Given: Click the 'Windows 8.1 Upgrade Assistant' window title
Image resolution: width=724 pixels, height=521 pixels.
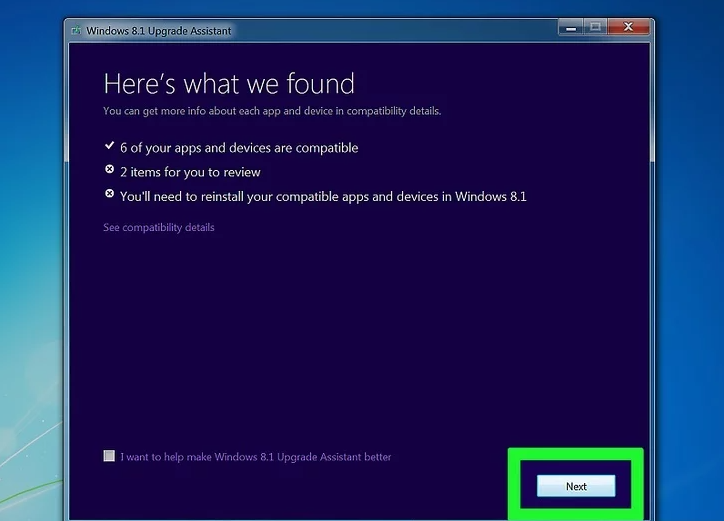Looking at the screenshot, I should click(158, 31).
